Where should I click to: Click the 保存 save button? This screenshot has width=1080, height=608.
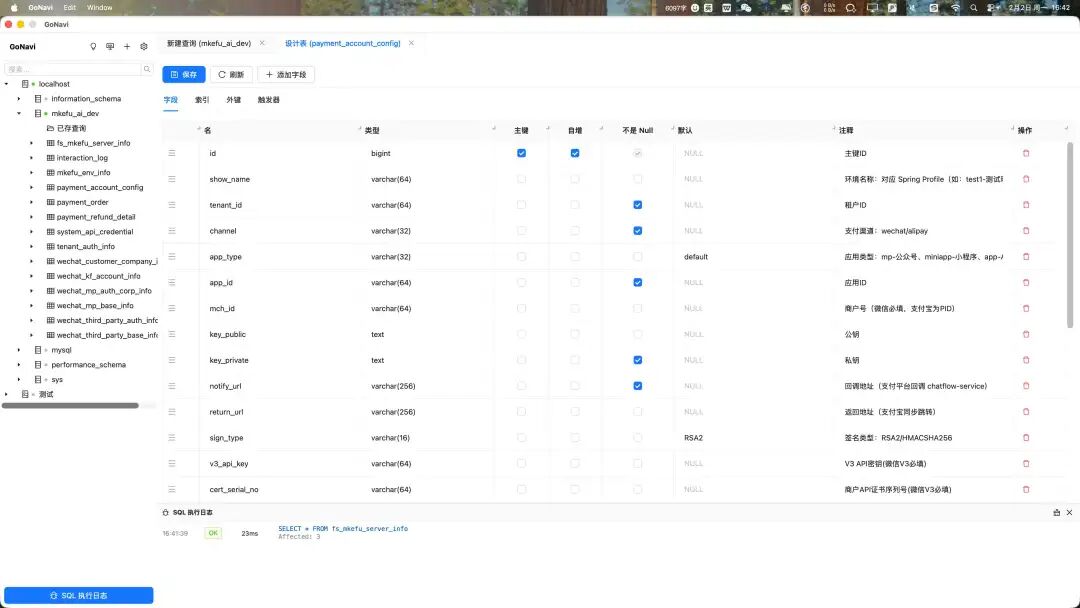click(183, 74)
